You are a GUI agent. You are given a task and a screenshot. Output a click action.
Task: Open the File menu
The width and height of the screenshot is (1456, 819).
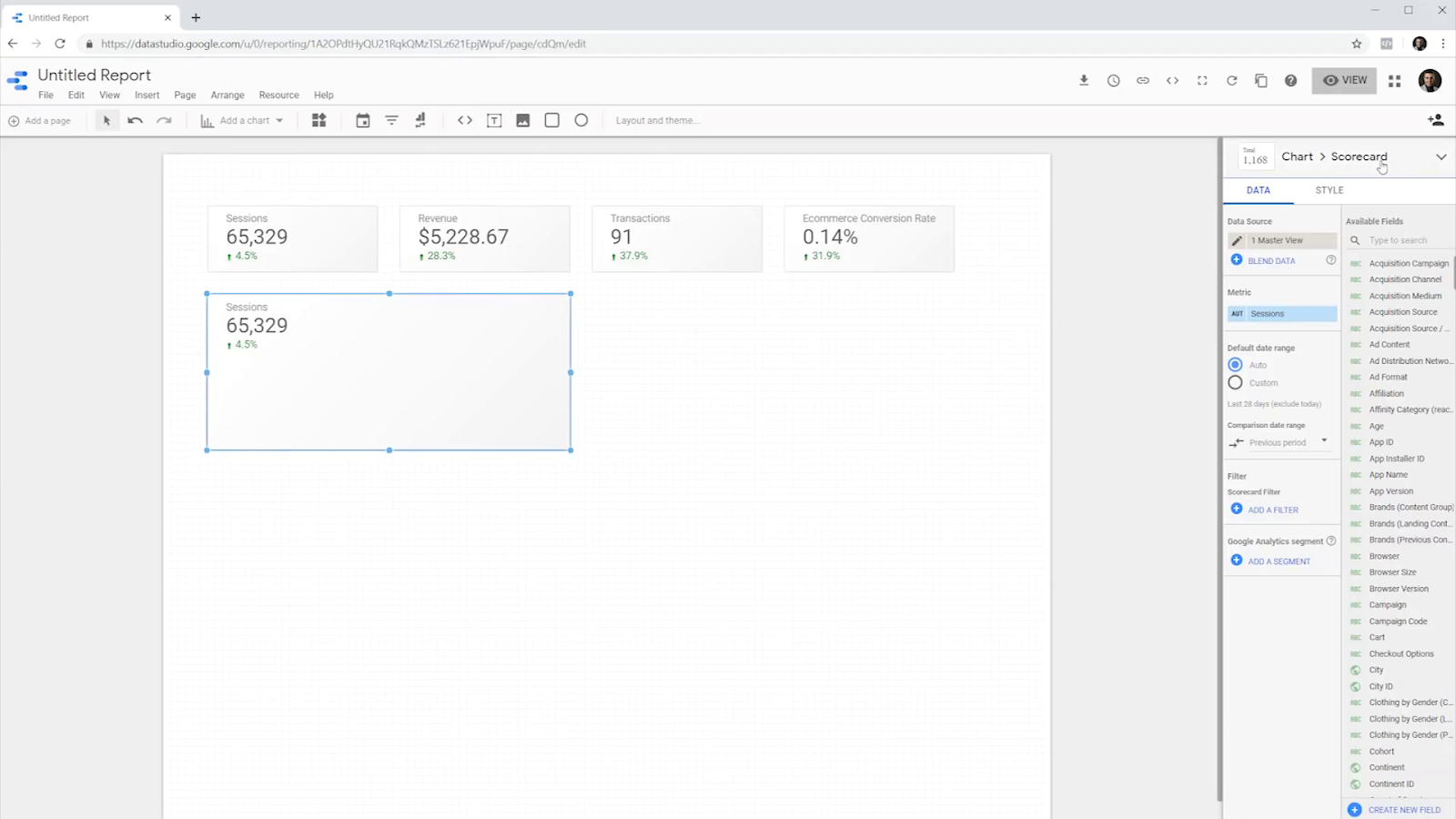45,95
